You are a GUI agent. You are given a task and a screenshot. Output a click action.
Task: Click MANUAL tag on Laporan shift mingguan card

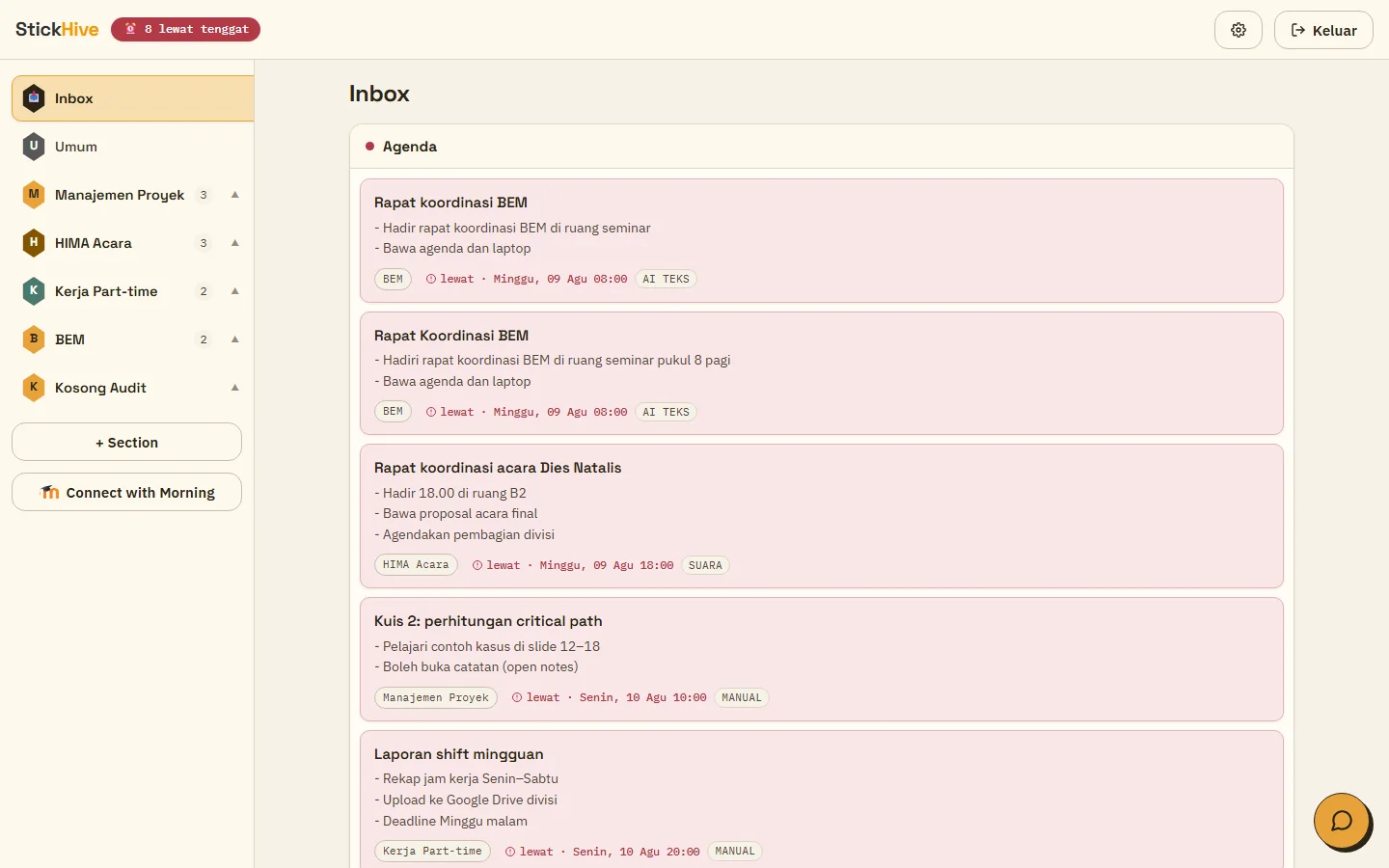pyautogui.click(x=735, y=852)
